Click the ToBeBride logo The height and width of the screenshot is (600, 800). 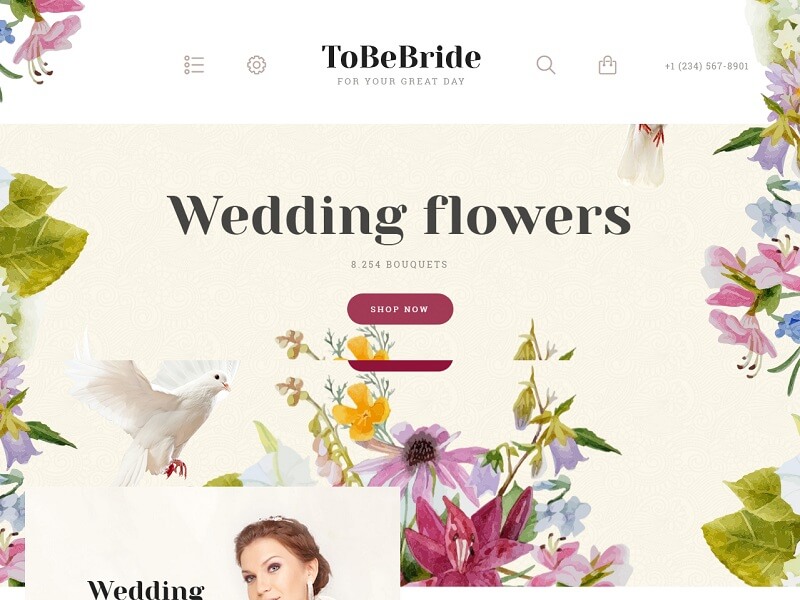401,57
